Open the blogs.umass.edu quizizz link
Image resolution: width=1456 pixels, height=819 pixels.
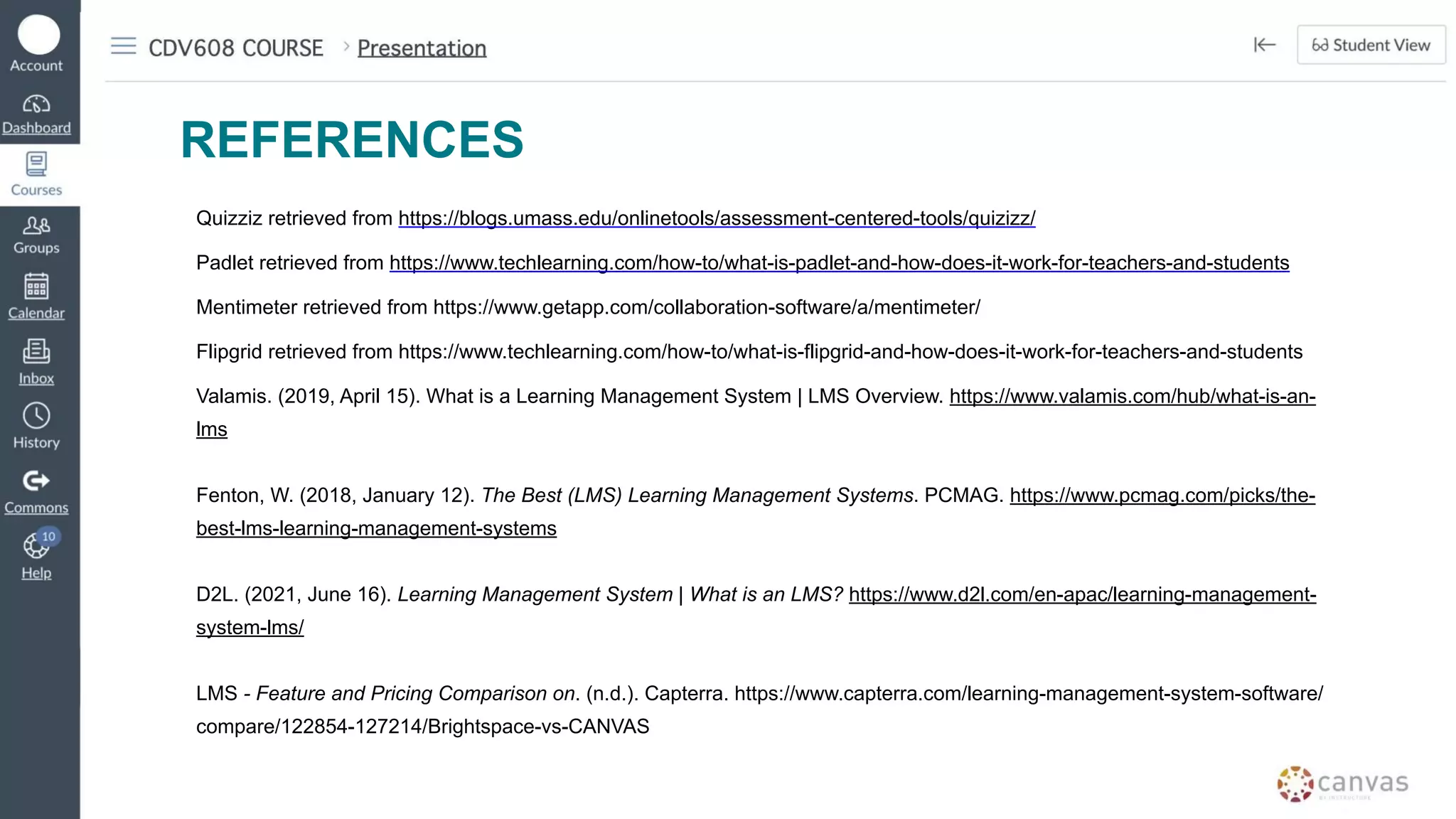click(717, 218)
